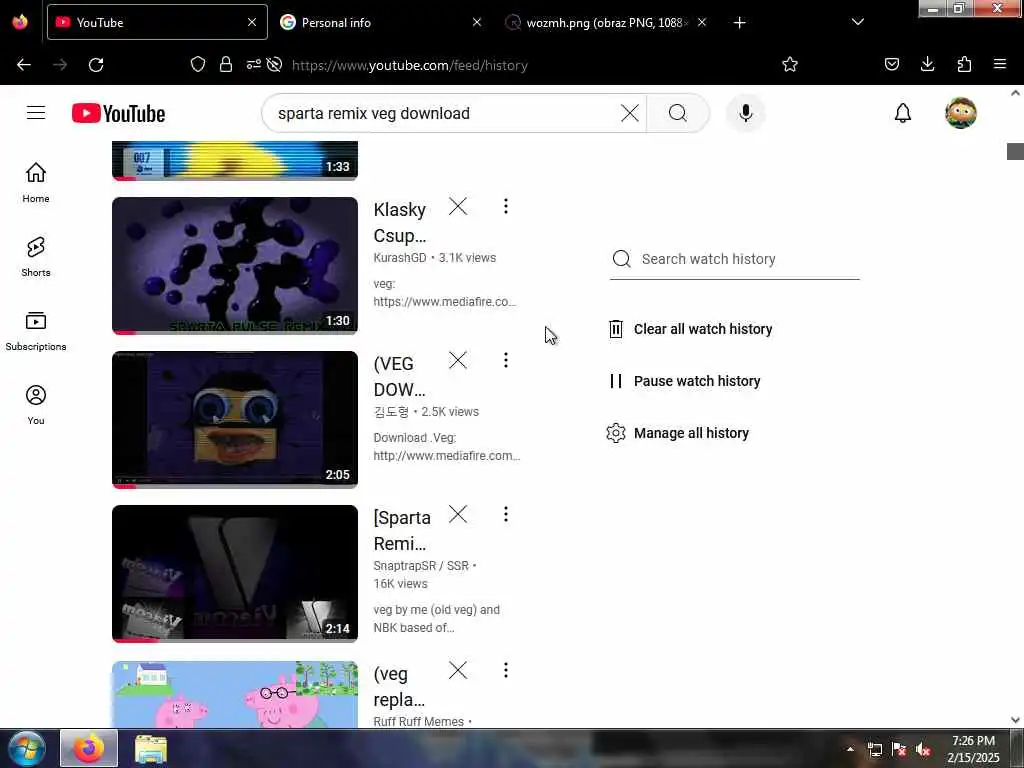Open the account avatar menu

[x=961, y=113]
